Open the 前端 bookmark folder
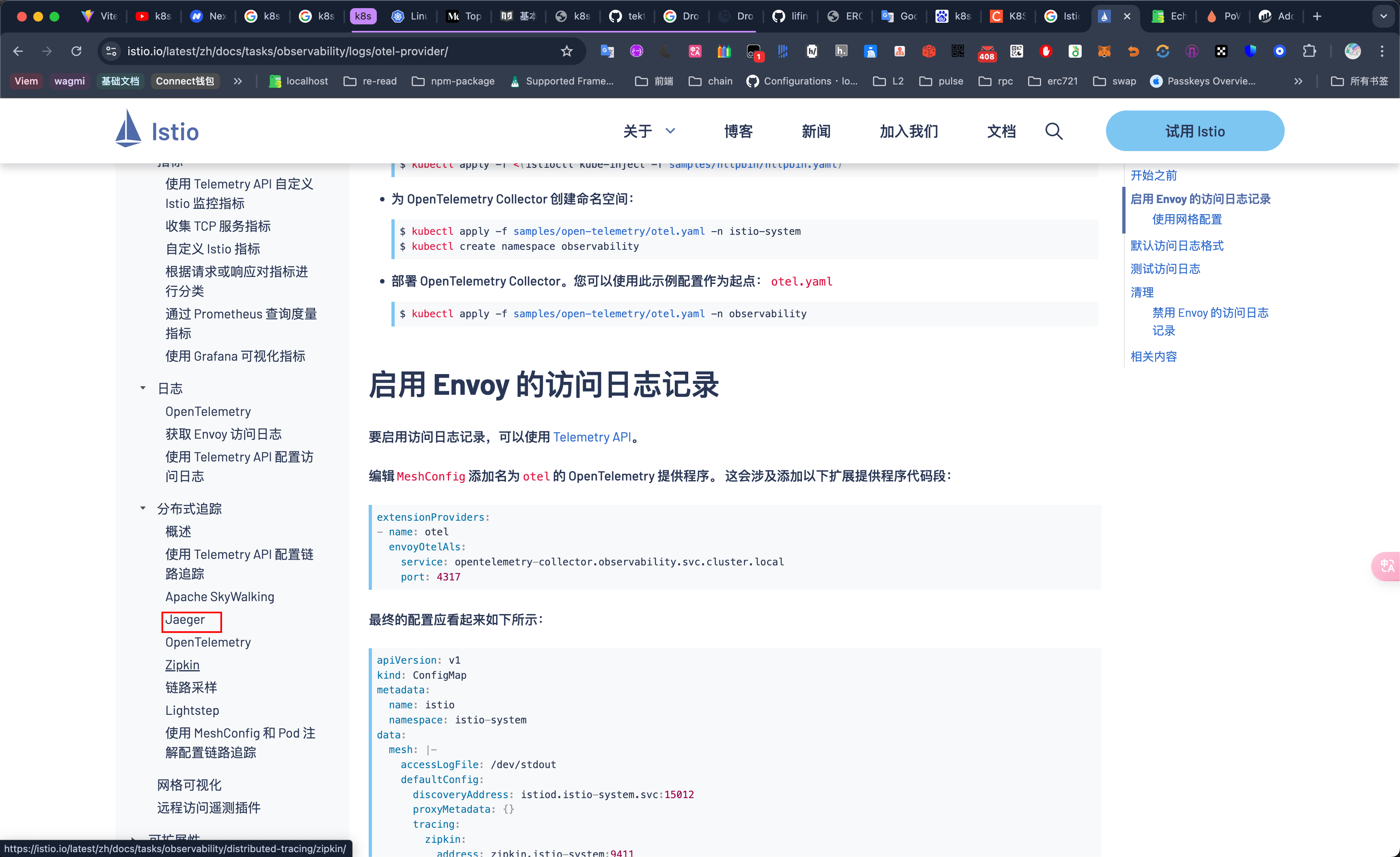This screenshot has height=857, width=1400. (654, 81)
